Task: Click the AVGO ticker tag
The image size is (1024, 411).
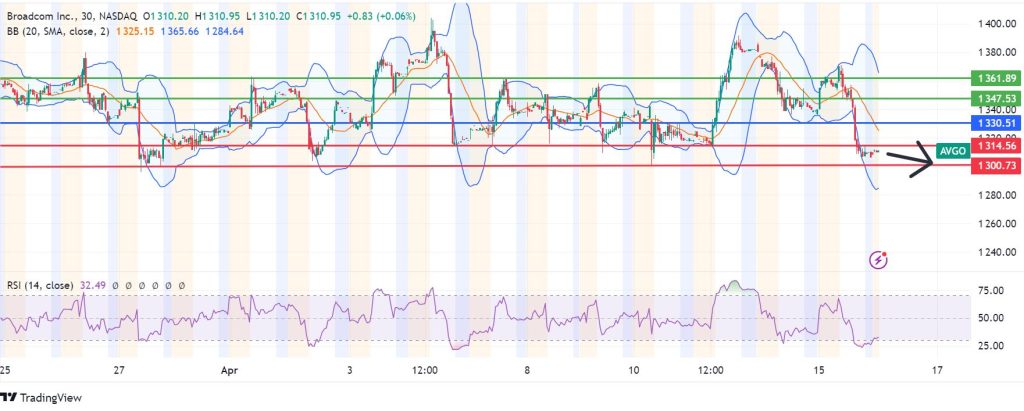Action: (952, 151)
